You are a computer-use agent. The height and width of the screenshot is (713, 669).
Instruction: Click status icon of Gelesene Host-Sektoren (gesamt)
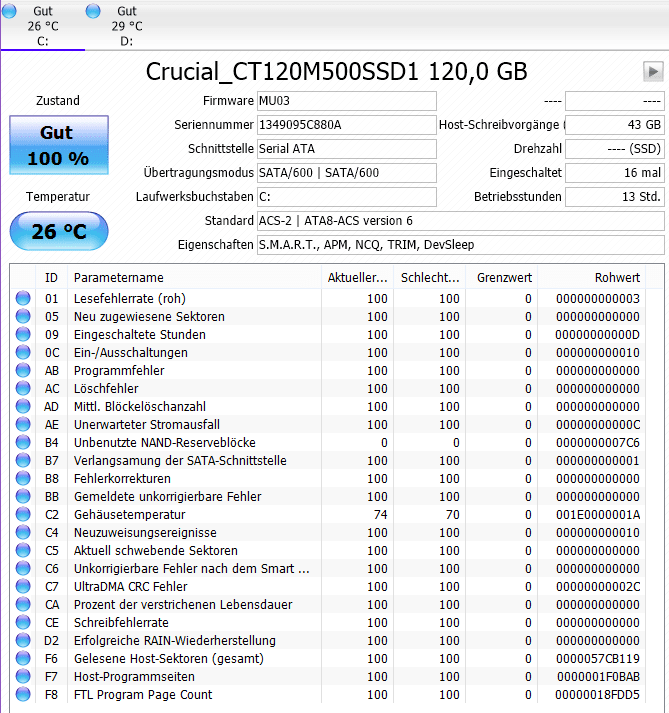pos(23,658)
